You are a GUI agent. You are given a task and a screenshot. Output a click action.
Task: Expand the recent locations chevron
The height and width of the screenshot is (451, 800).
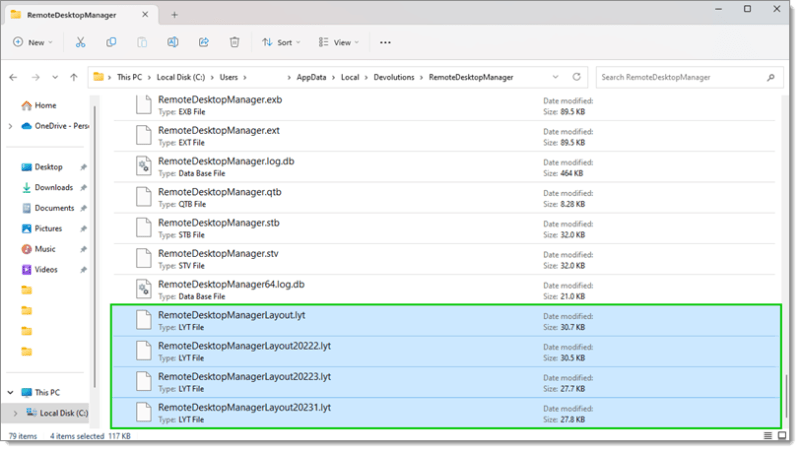(x=55, y=78)
